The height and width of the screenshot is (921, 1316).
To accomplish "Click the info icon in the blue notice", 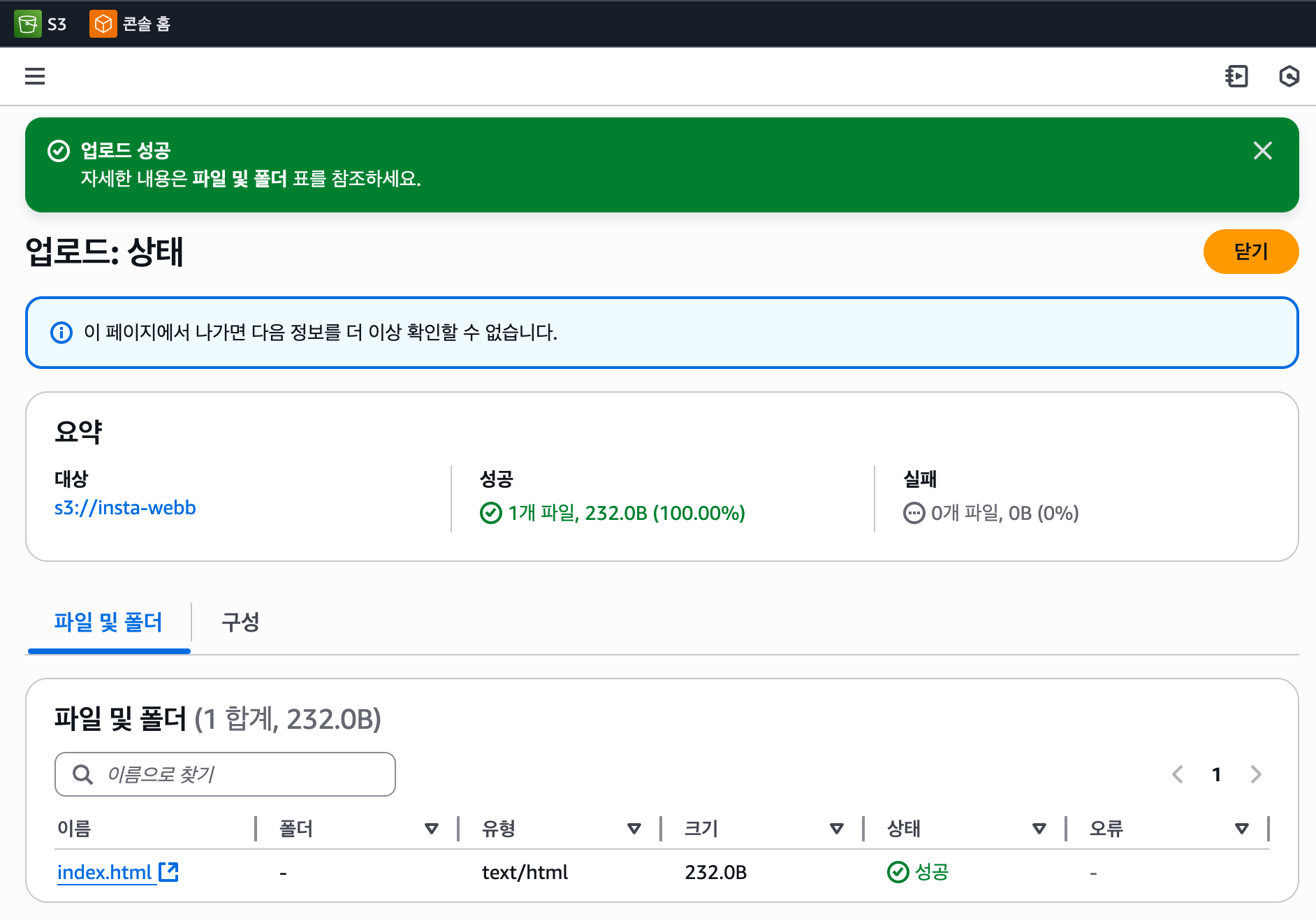I will [x=61, y=333].
